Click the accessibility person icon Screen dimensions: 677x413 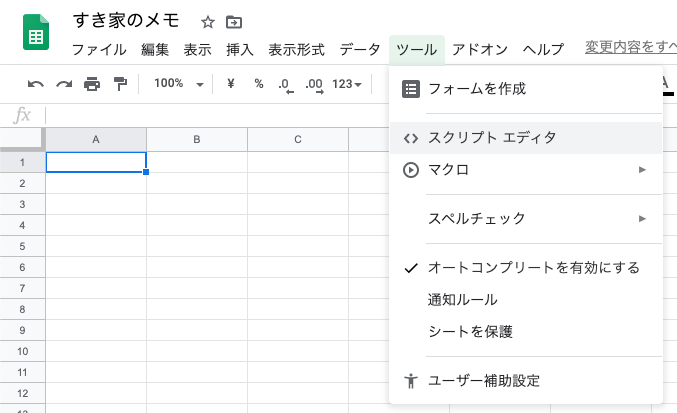tap(411, 381)
